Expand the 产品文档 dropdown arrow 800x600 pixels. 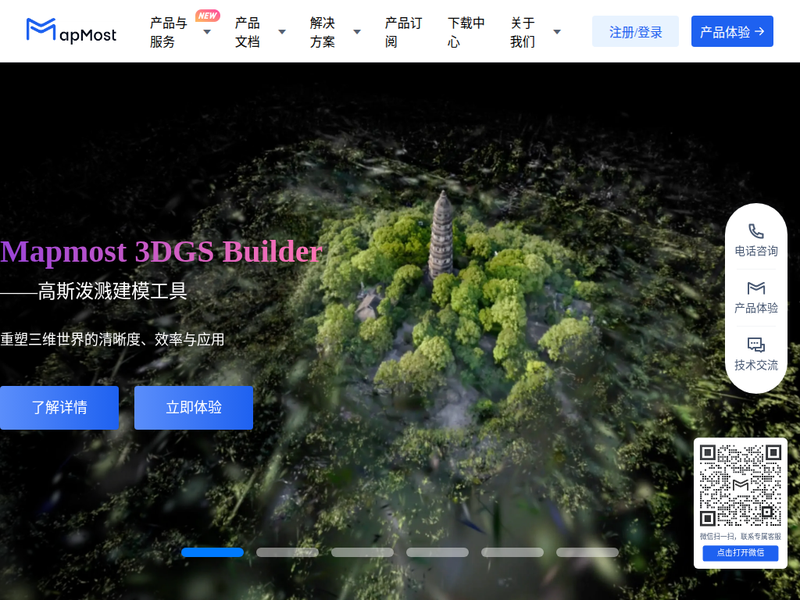(282, 32)
